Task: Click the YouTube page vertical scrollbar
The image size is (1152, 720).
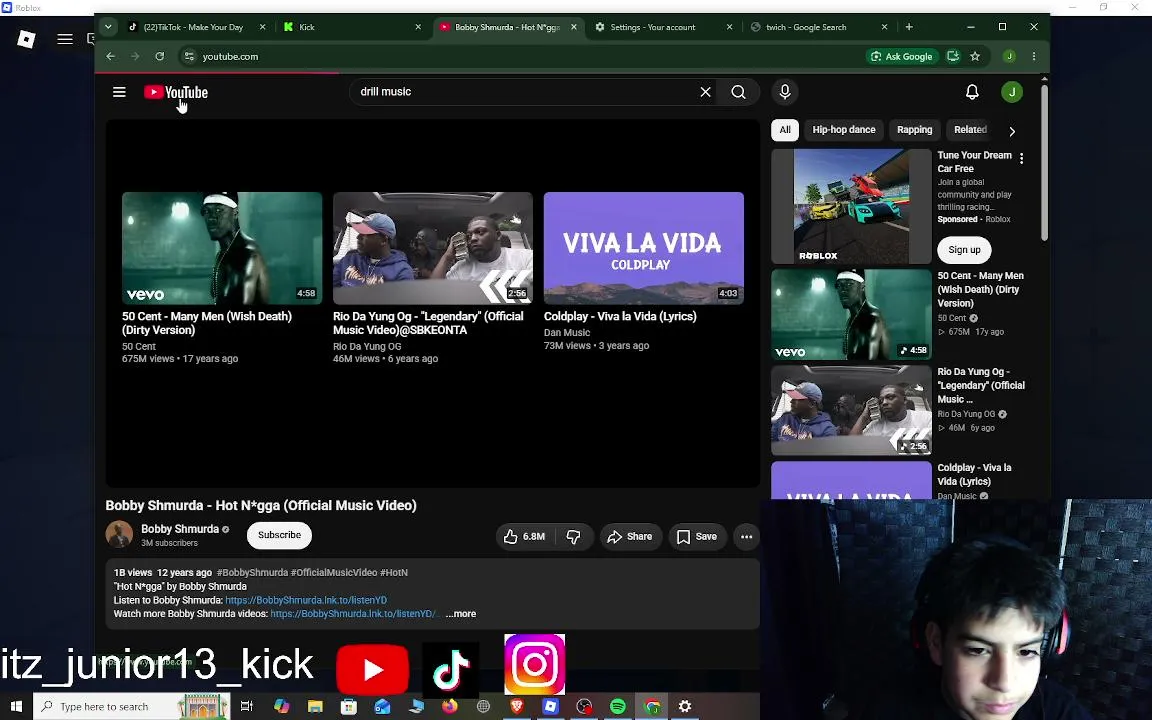Action: 1044,162
